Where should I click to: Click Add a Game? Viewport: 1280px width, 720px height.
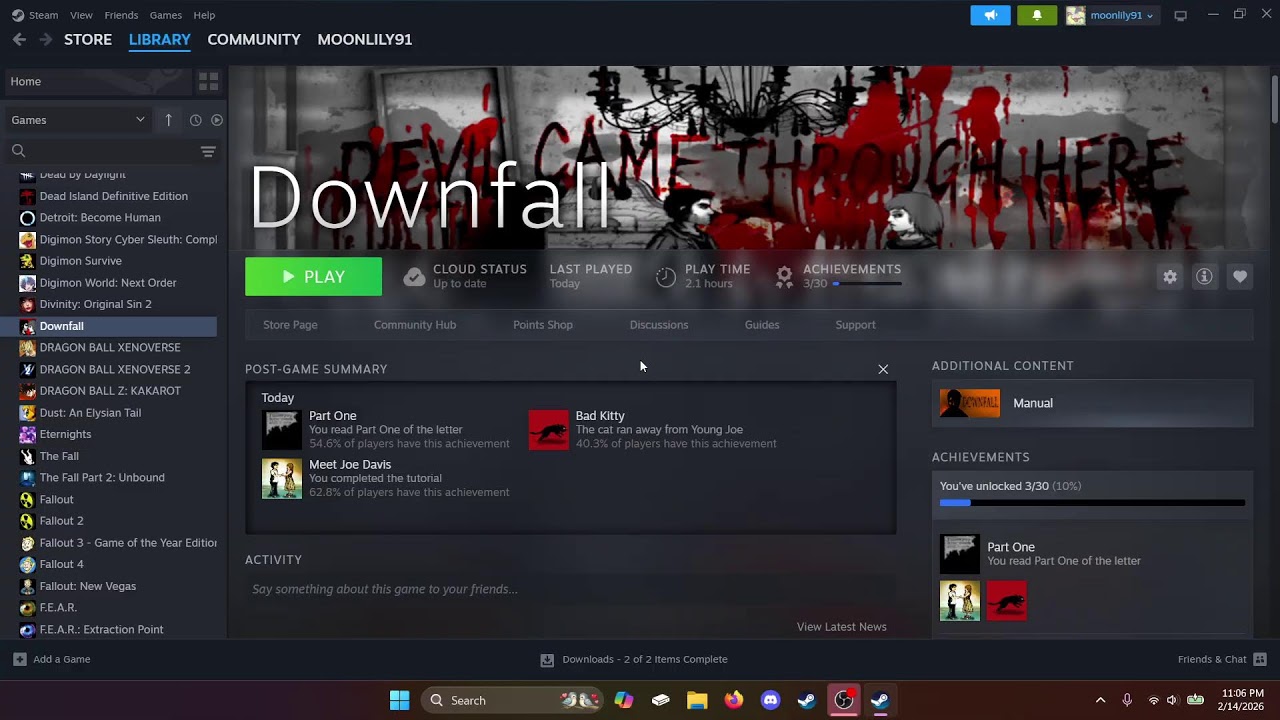(52, 659)
